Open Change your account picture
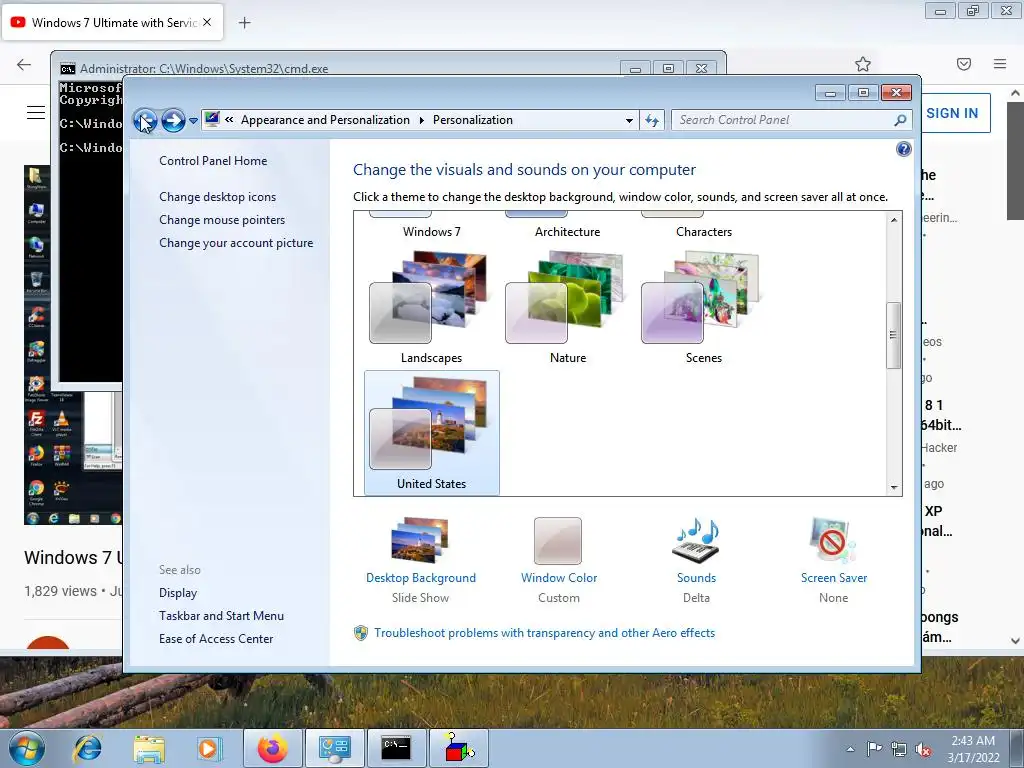This screenshot has width=1024, height=768. 236,243
